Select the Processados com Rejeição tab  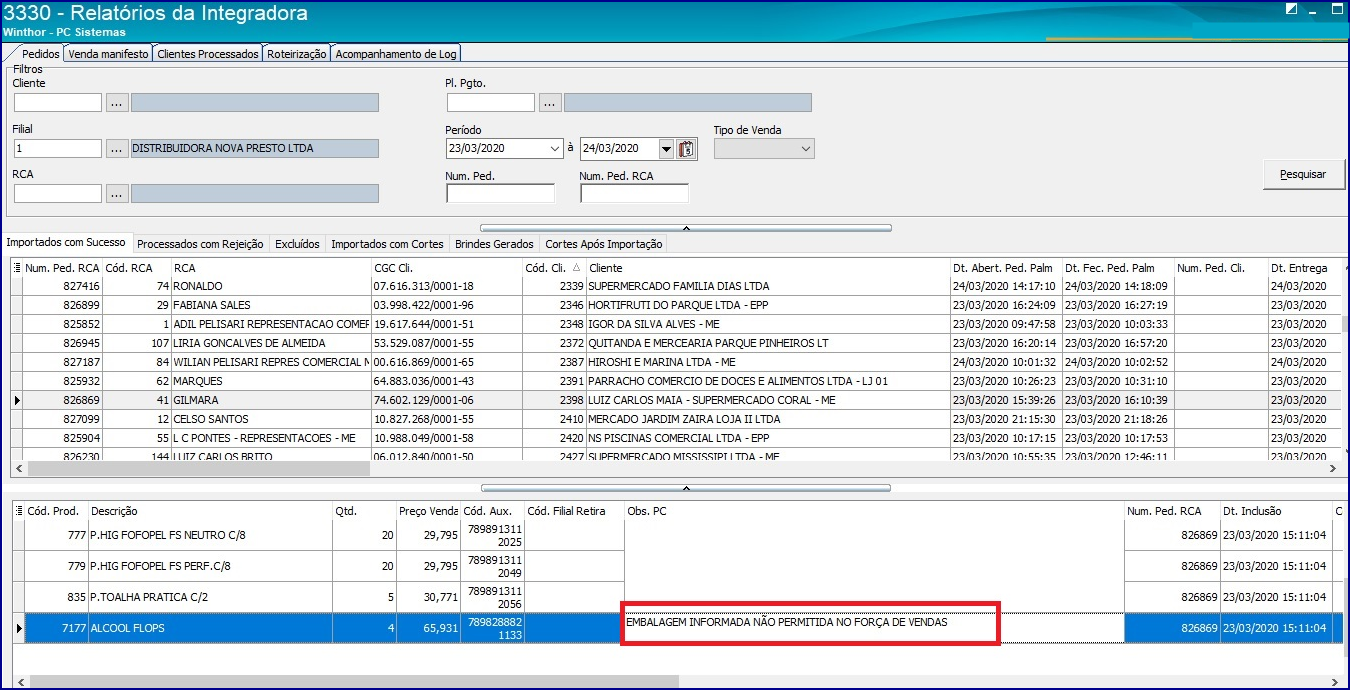pos(200,244)
